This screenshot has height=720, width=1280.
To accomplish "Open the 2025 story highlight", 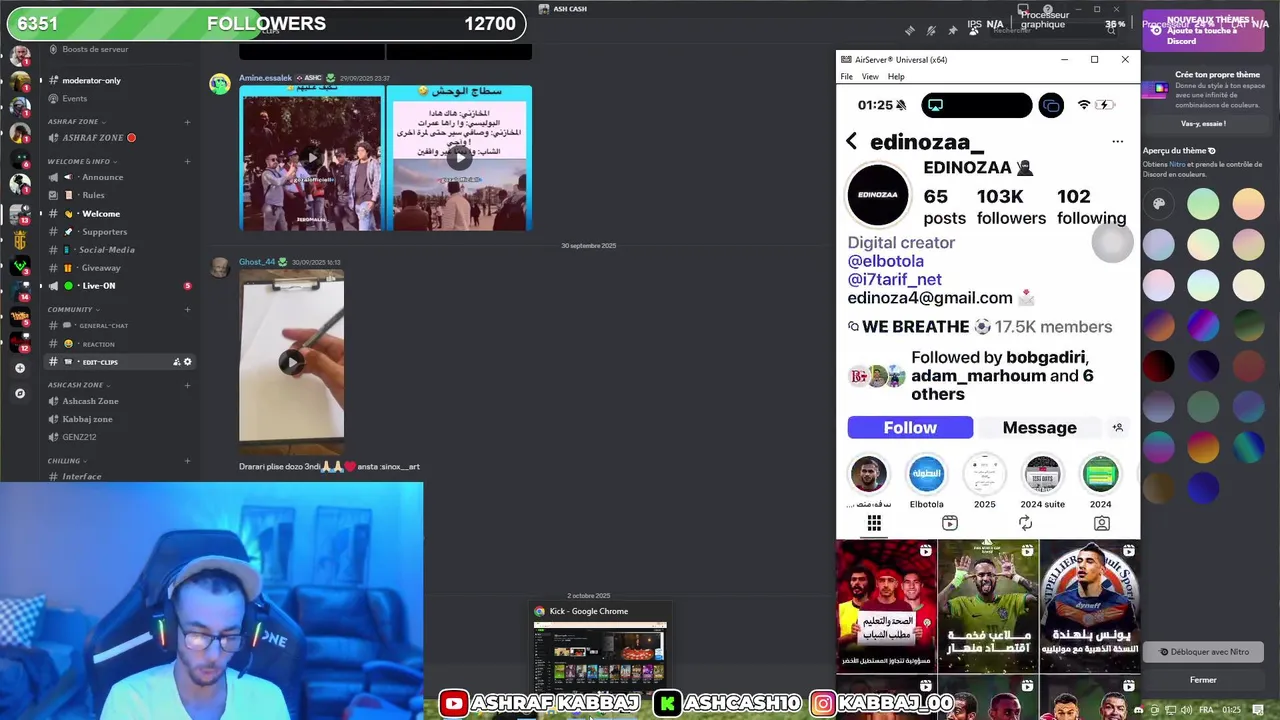I will [984, 482].
